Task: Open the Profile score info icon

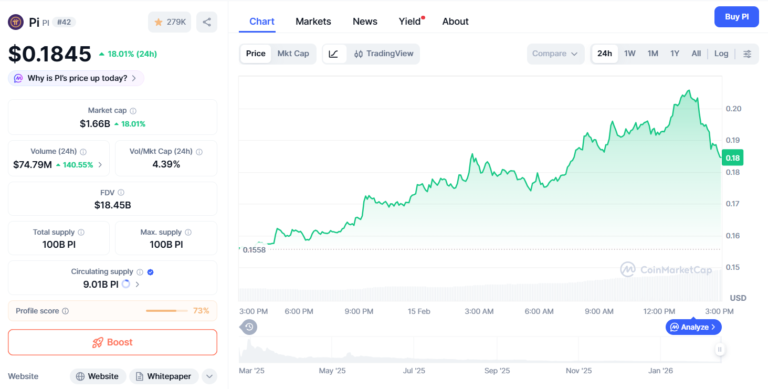Action: tap(66, 311)
